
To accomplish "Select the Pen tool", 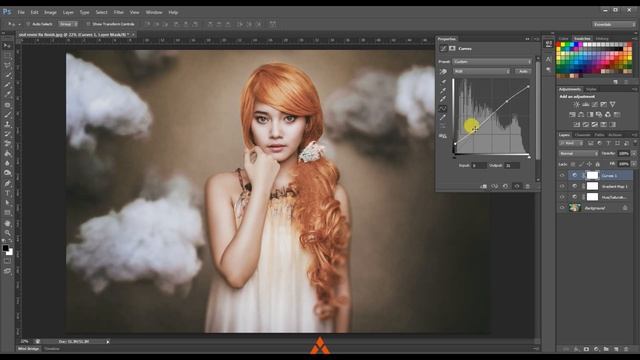I will [x=7, y=183].
